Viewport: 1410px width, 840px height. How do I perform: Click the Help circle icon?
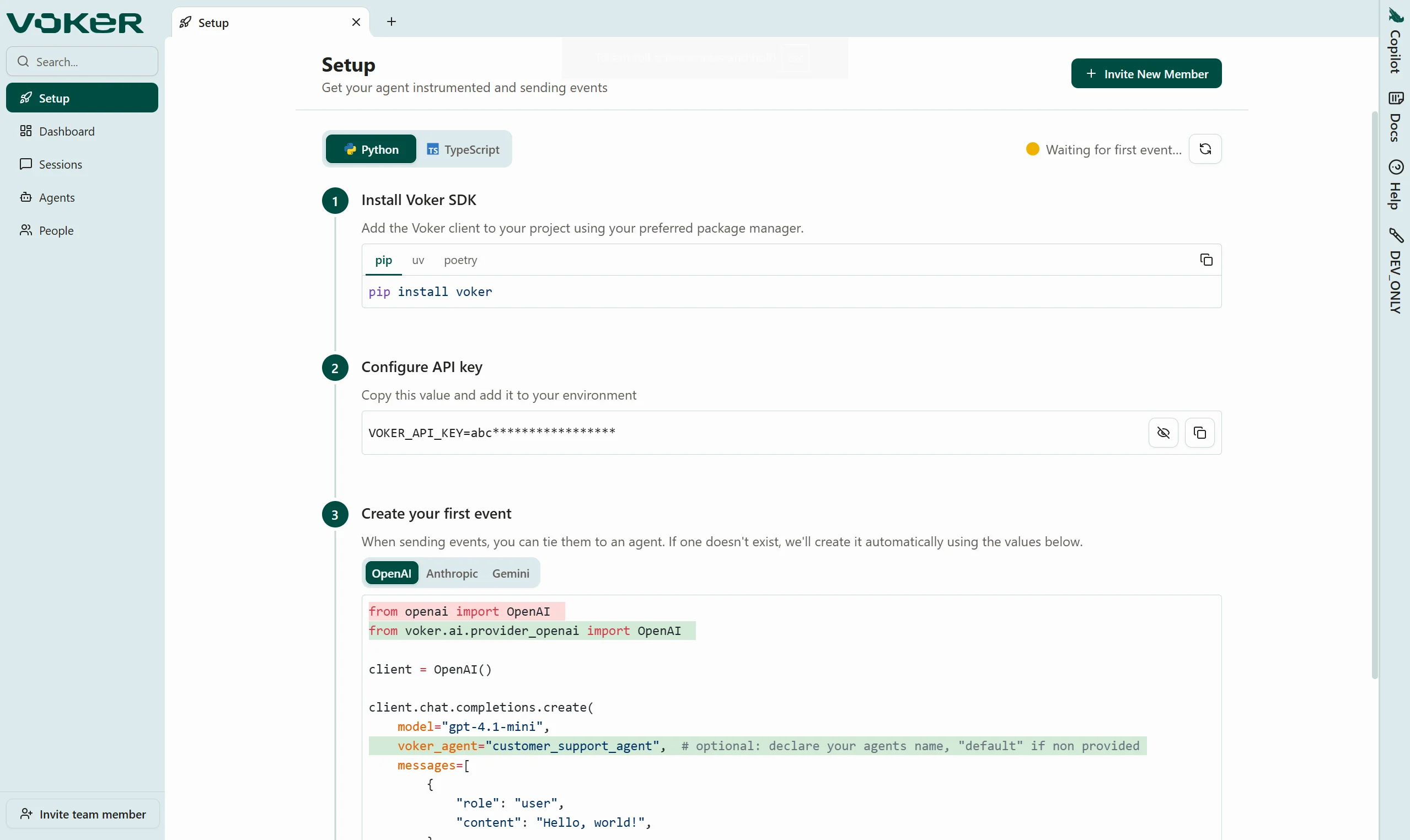[x=1396, y=167]
